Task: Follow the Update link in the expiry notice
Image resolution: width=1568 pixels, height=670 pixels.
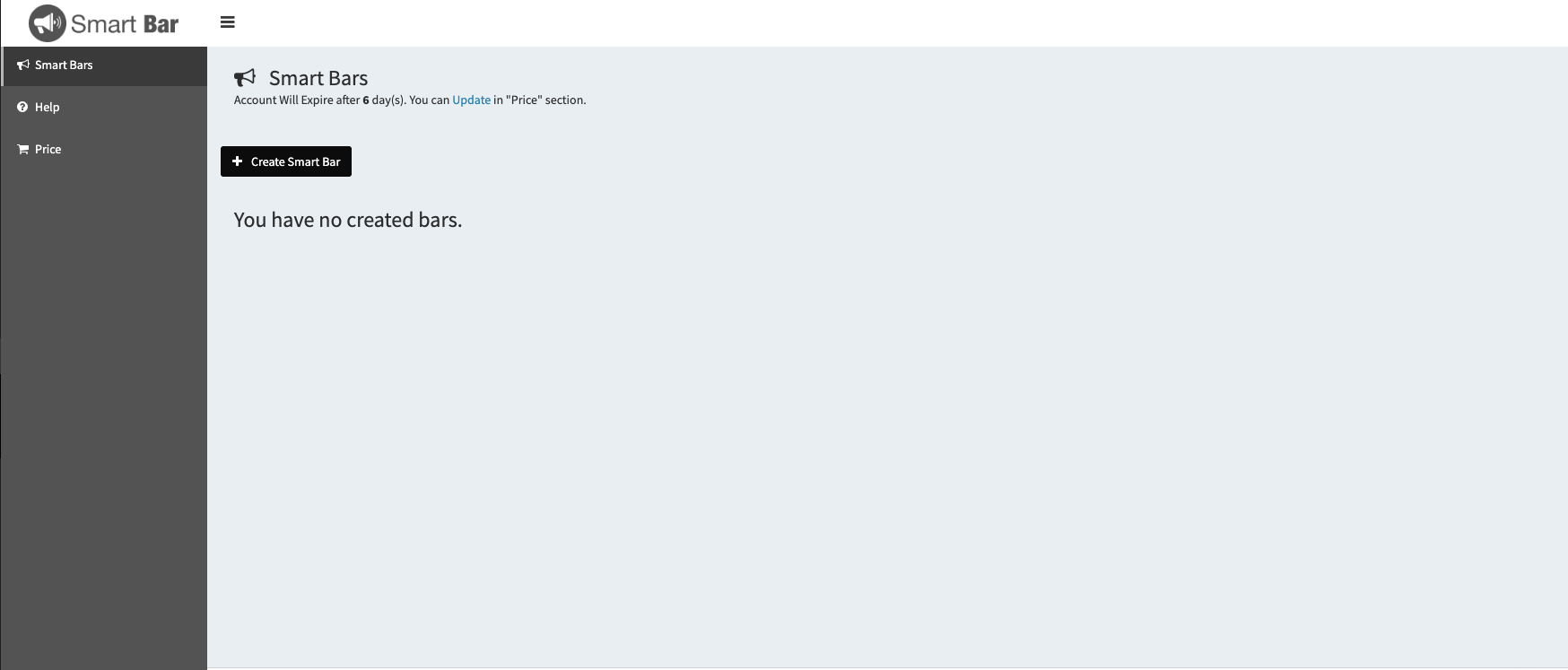Action: coord(471,100)
